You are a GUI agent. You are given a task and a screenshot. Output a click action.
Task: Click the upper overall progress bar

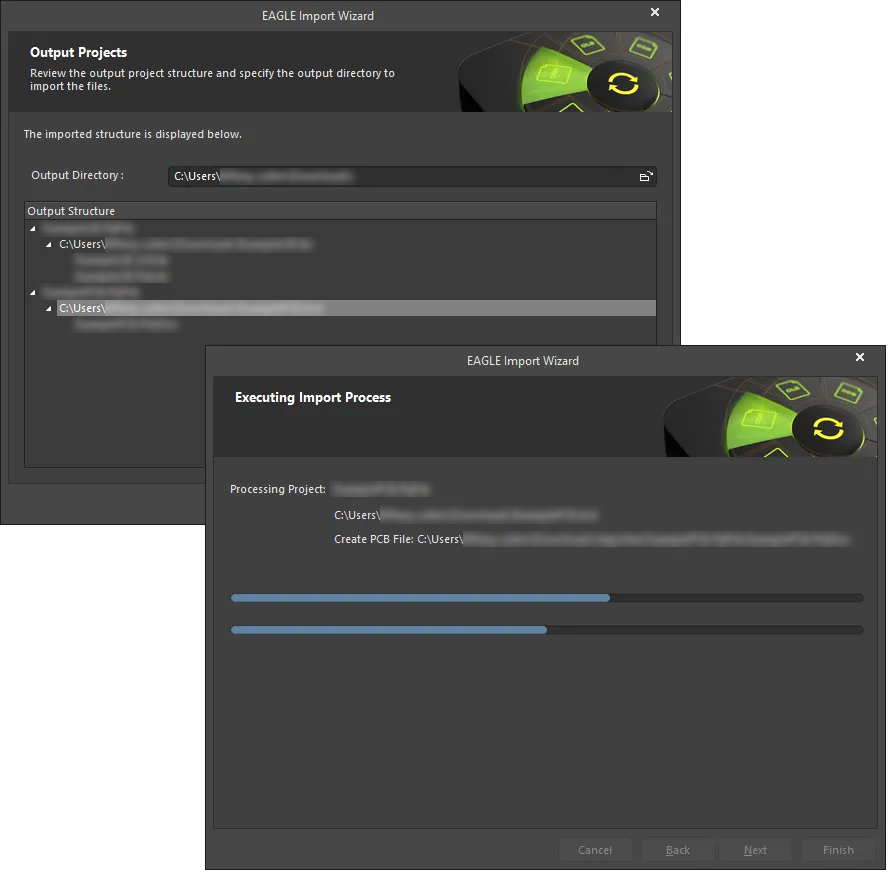[x=547, y=598]
